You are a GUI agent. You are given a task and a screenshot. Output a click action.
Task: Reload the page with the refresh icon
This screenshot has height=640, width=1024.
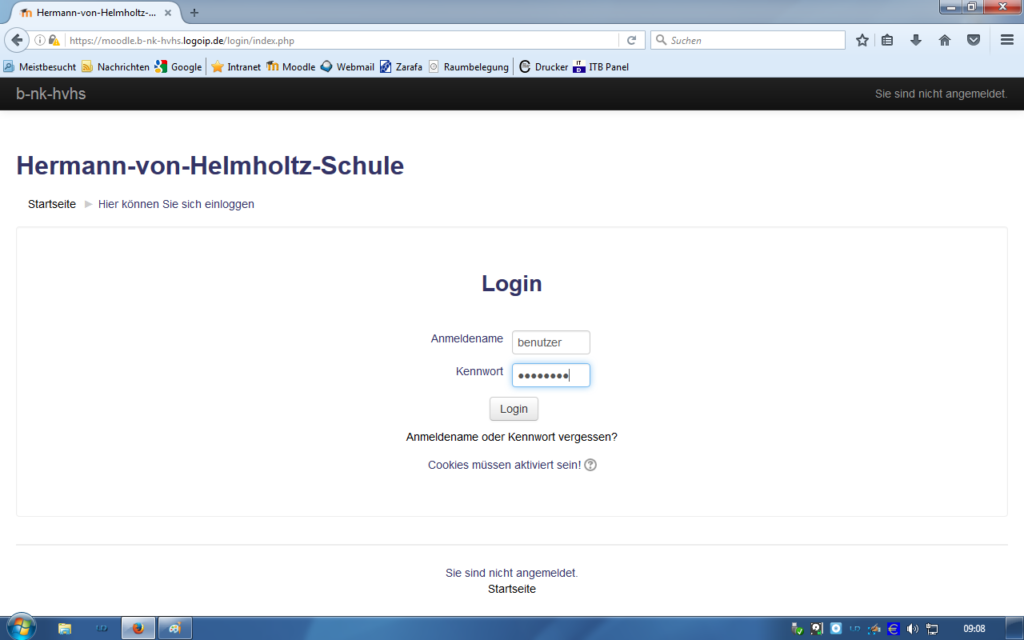(631, 40)
